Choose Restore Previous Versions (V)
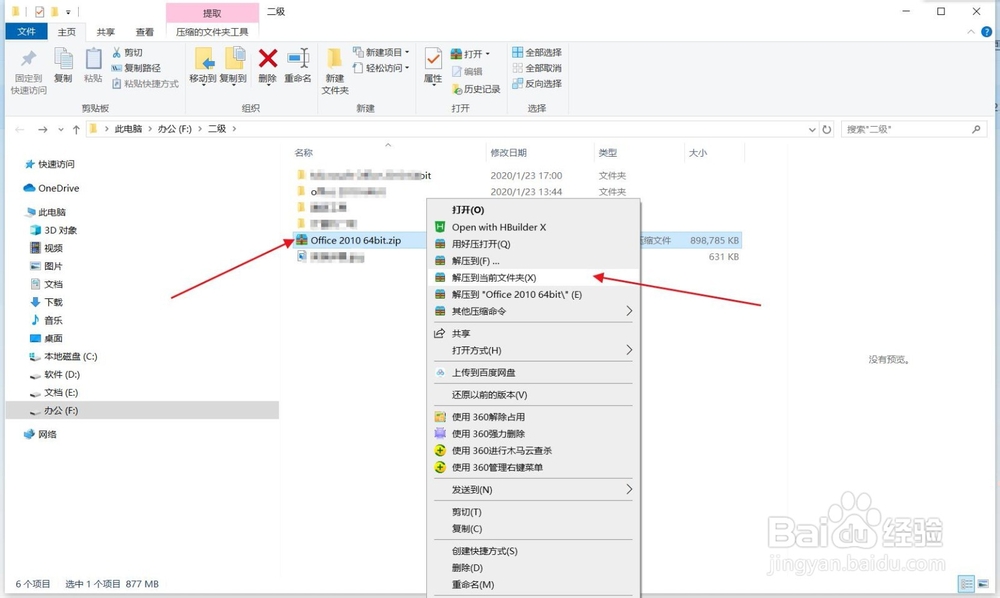1000x598 pixels. coord(533,395)
